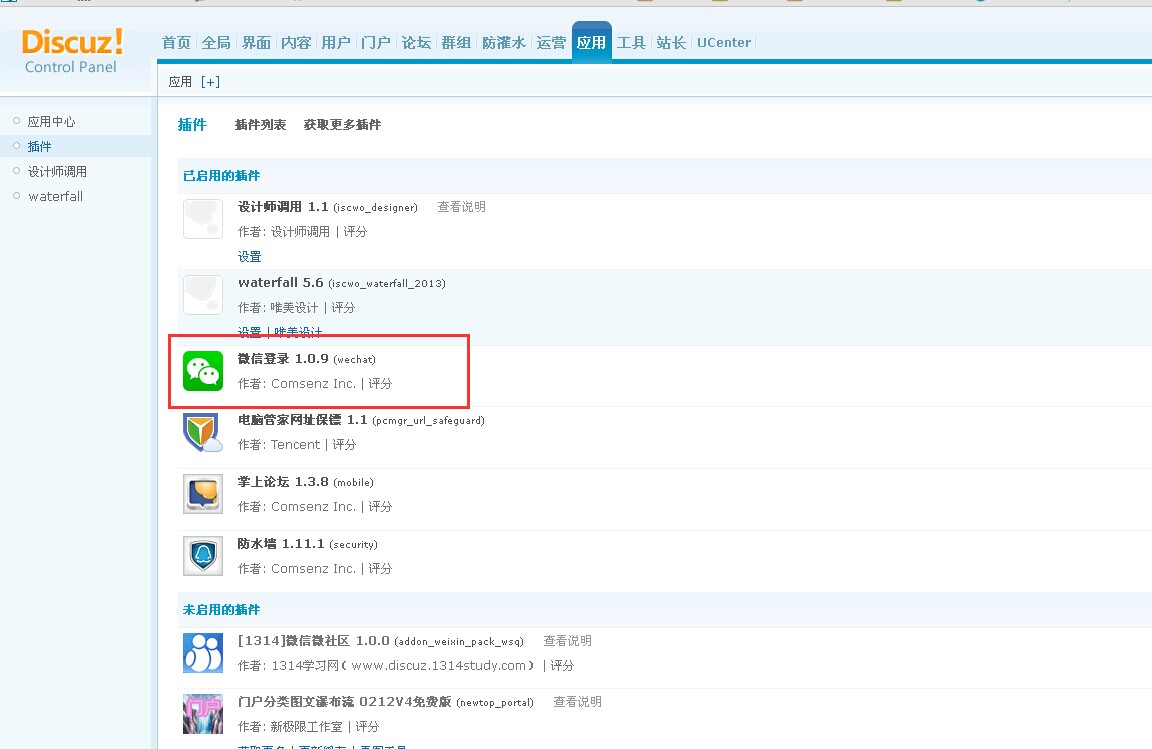Click 评分 link for waterfall 5.6
The image size is (1152, 749).
pyautogui.click(x=343, y=307)
